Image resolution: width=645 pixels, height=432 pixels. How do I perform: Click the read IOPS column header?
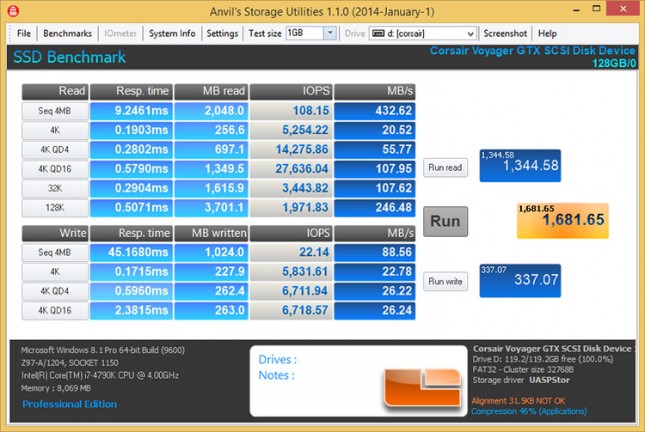(x=291, y=91)
